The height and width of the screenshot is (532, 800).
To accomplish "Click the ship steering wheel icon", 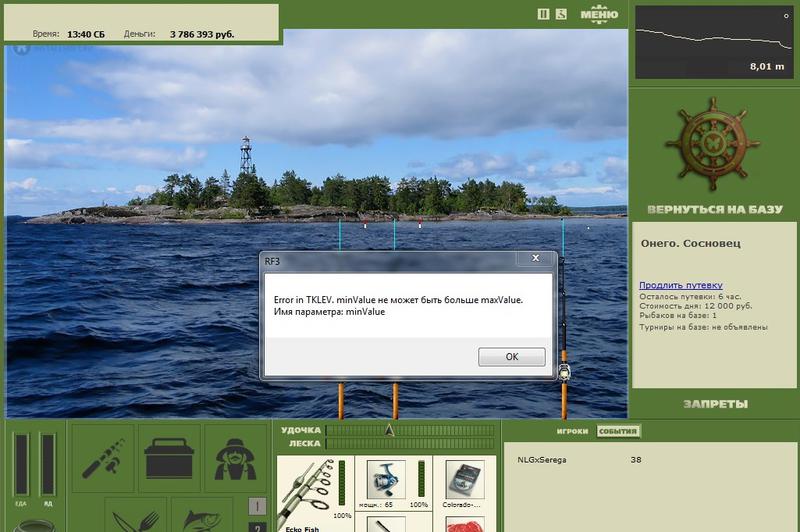I will click(713, 144).
